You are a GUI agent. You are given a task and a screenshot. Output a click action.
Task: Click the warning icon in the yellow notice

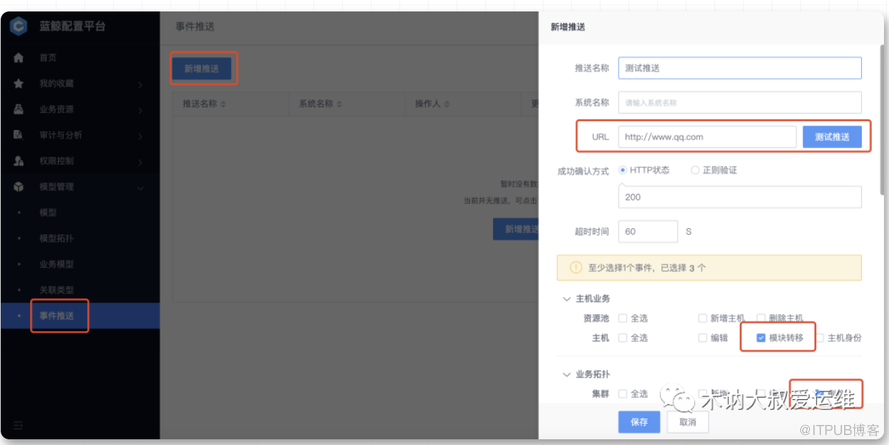click(575, 268)
